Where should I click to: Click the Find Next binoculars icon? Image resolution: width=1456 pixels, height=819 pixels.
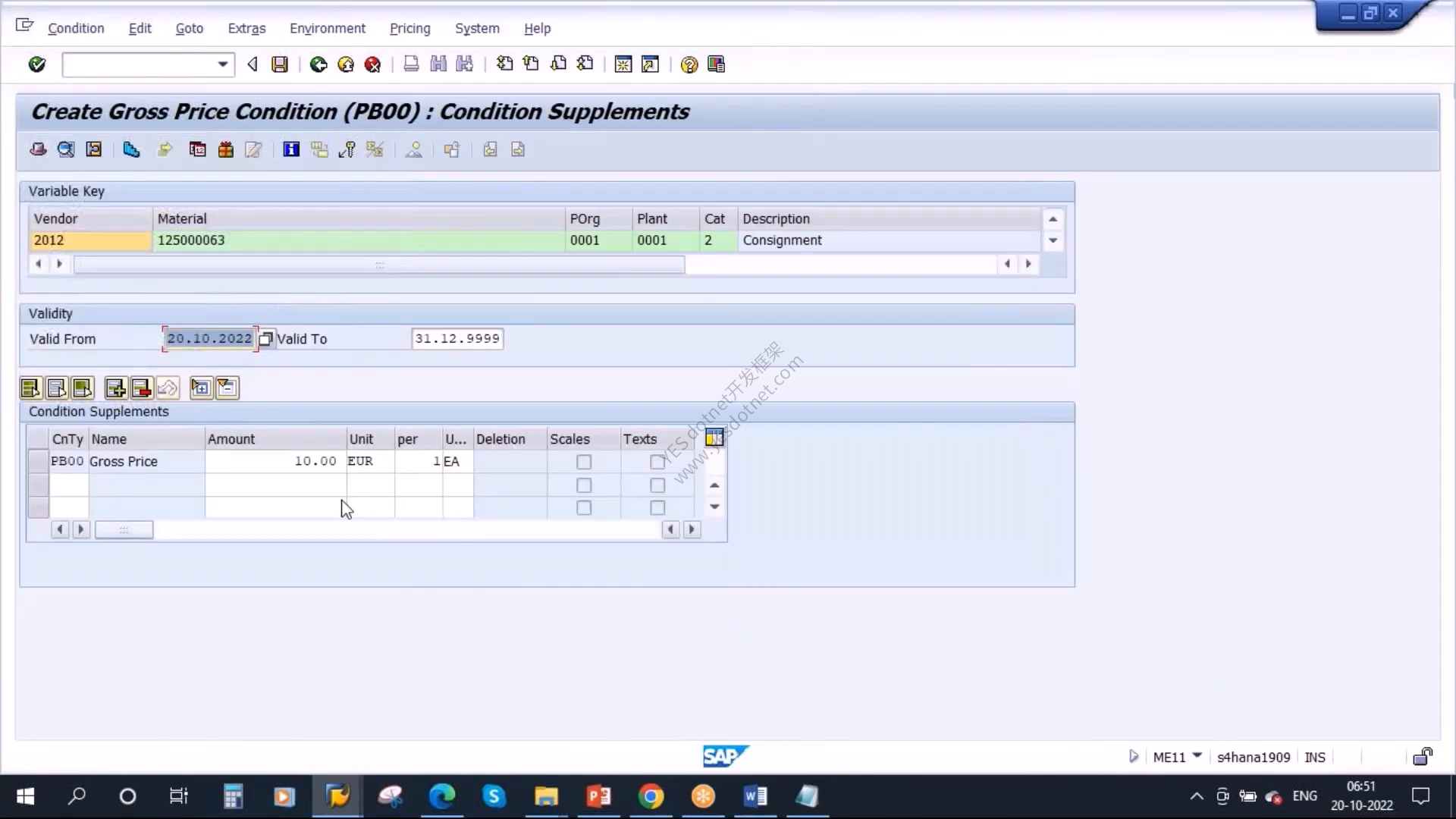coord(465,64)
